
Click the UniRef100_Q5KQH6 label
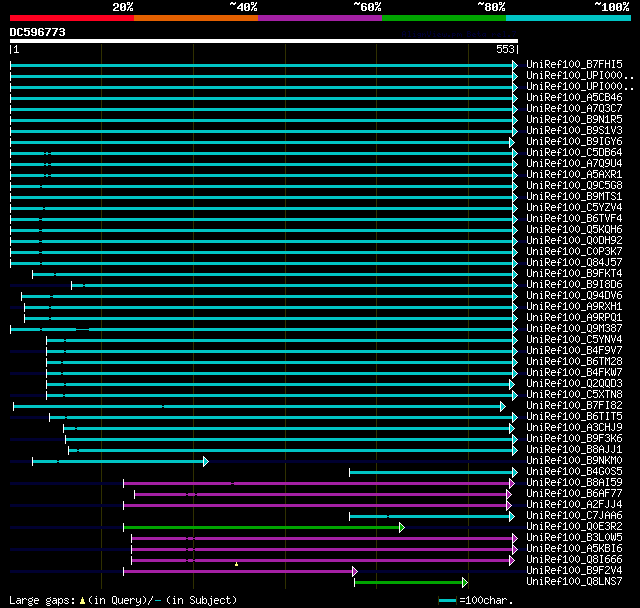574,230
